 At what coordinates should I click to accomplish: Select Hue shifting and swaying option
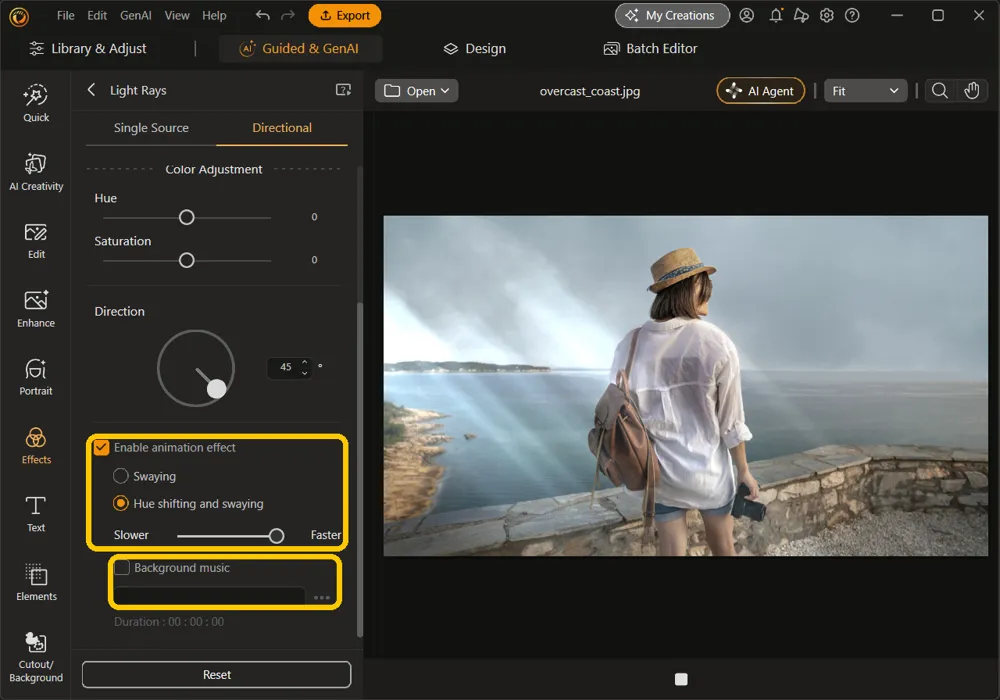(x=121, y=503)
